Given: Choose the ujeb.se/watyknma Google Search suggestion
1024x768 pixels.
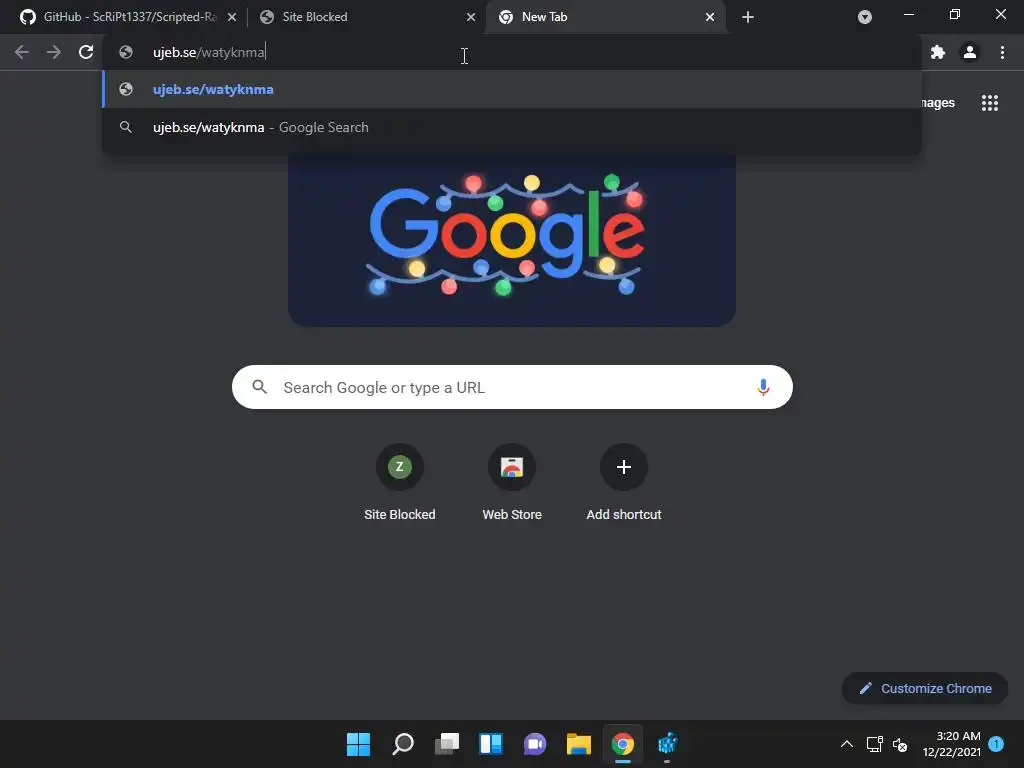Looking at the screenshot, I should 512,127.
